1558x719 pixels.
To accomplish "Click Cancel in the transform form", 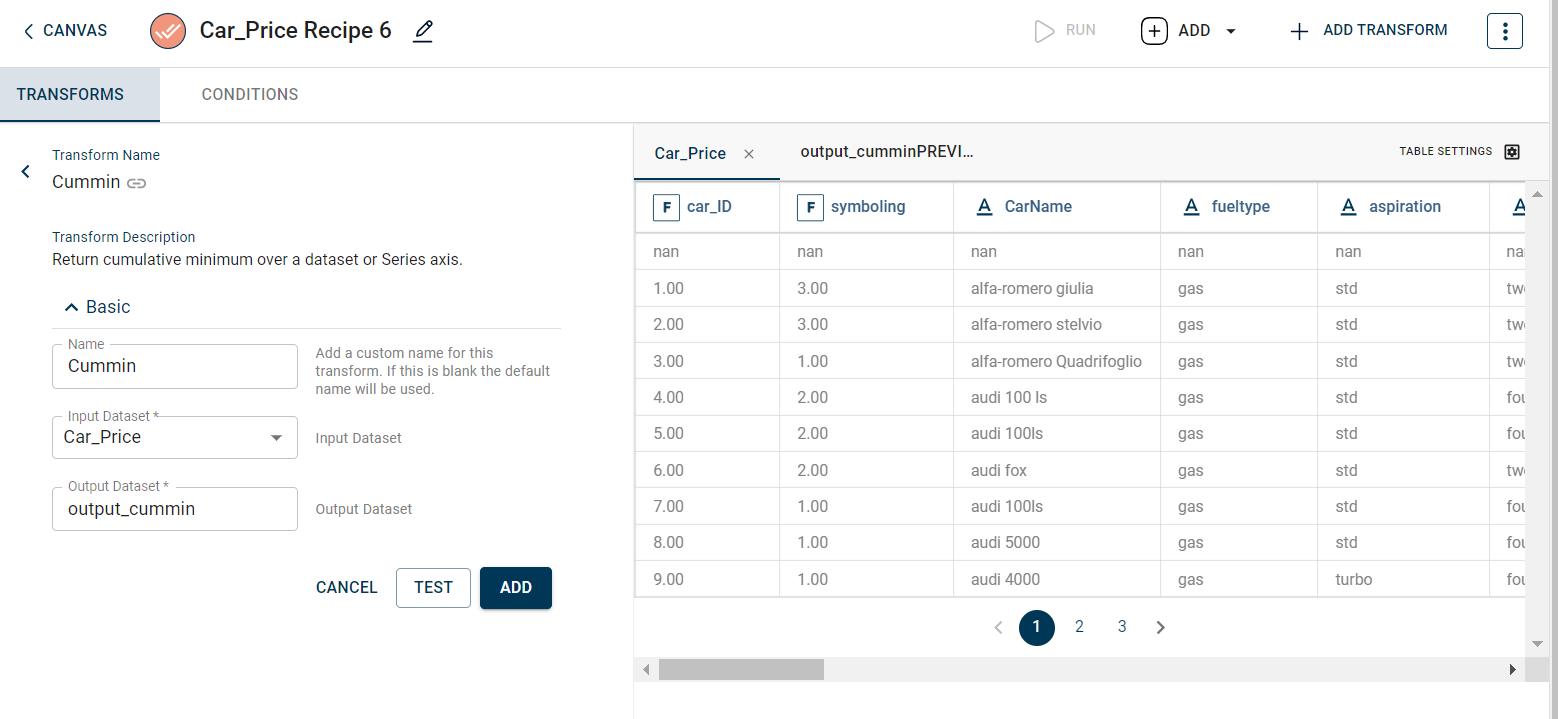I will (346, 588).
